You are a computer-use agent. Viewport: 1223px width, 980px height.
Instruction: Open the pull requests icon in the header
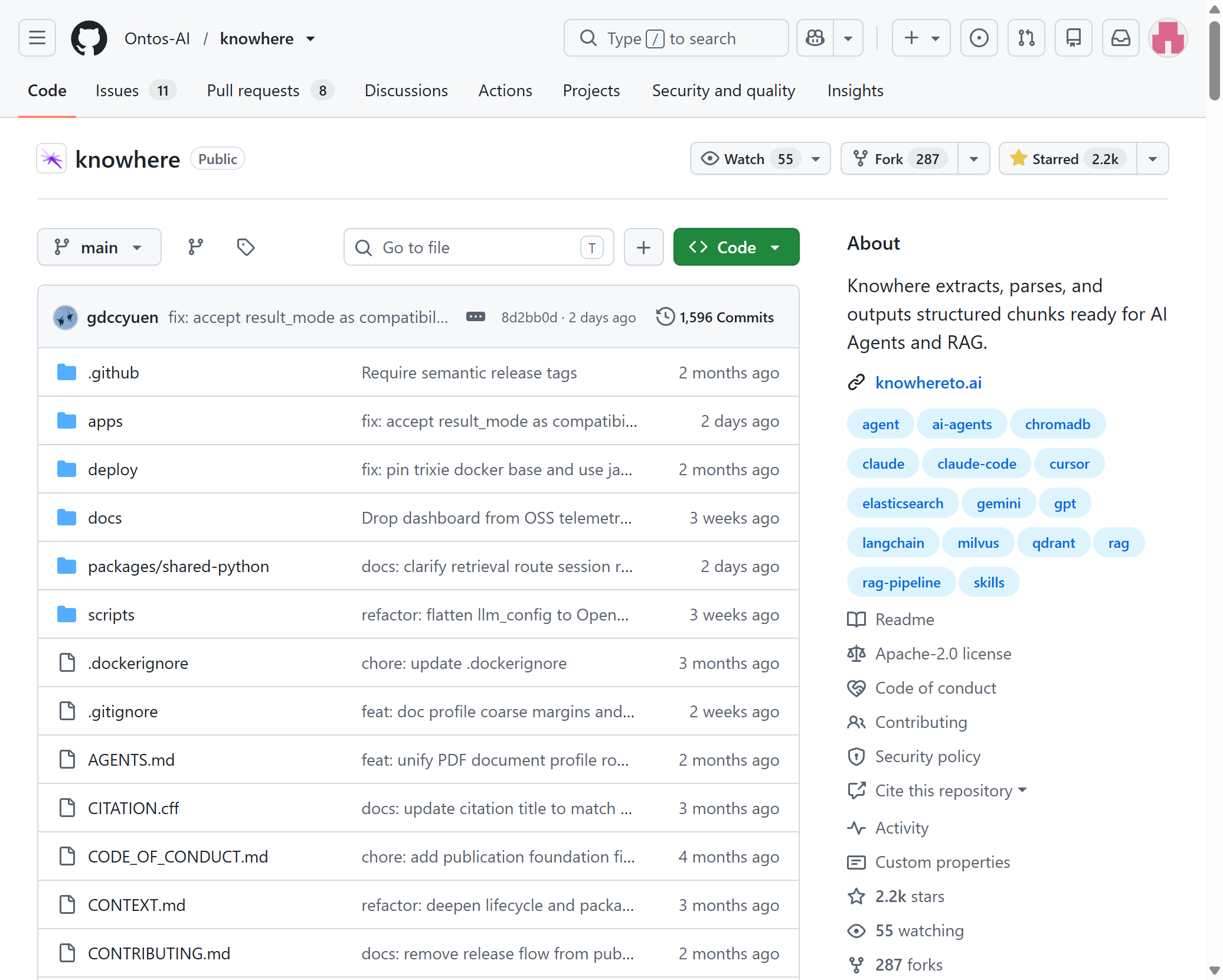pyautogui.click(x=1026, y=38)
